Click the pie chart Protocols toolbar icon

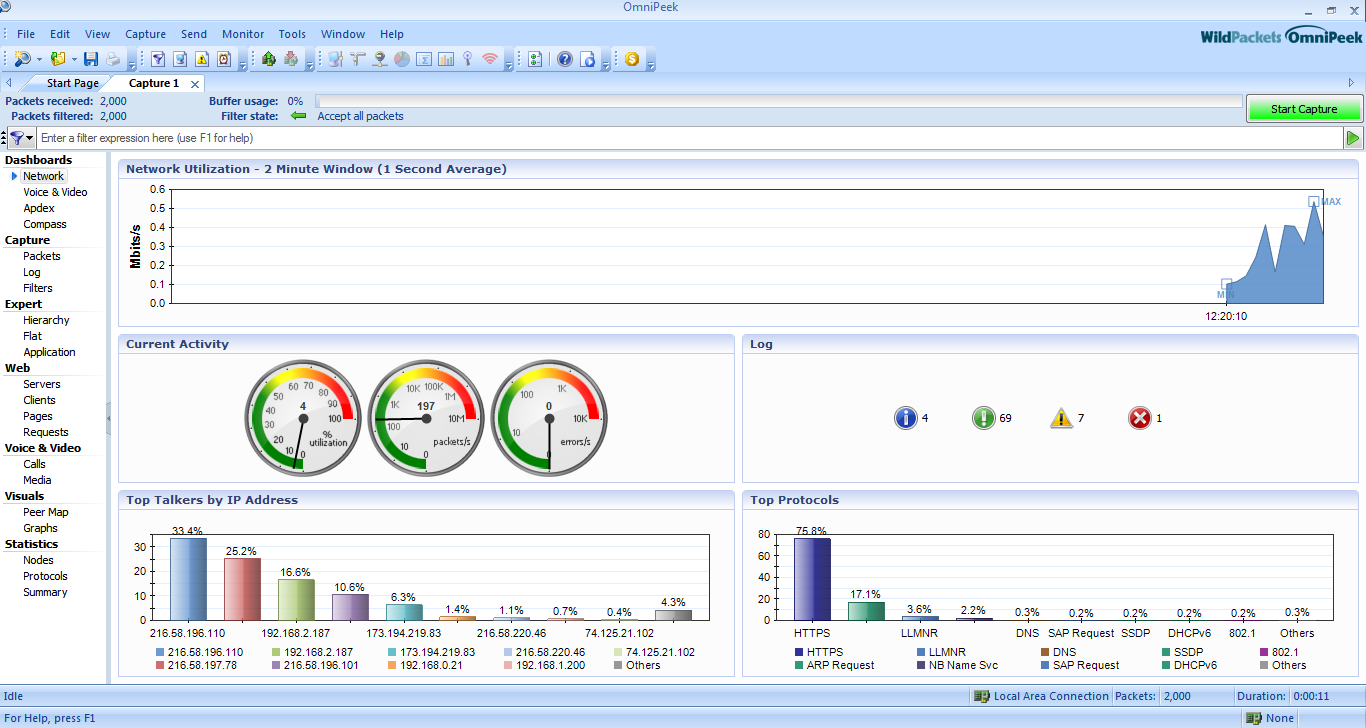click(402, 59)
